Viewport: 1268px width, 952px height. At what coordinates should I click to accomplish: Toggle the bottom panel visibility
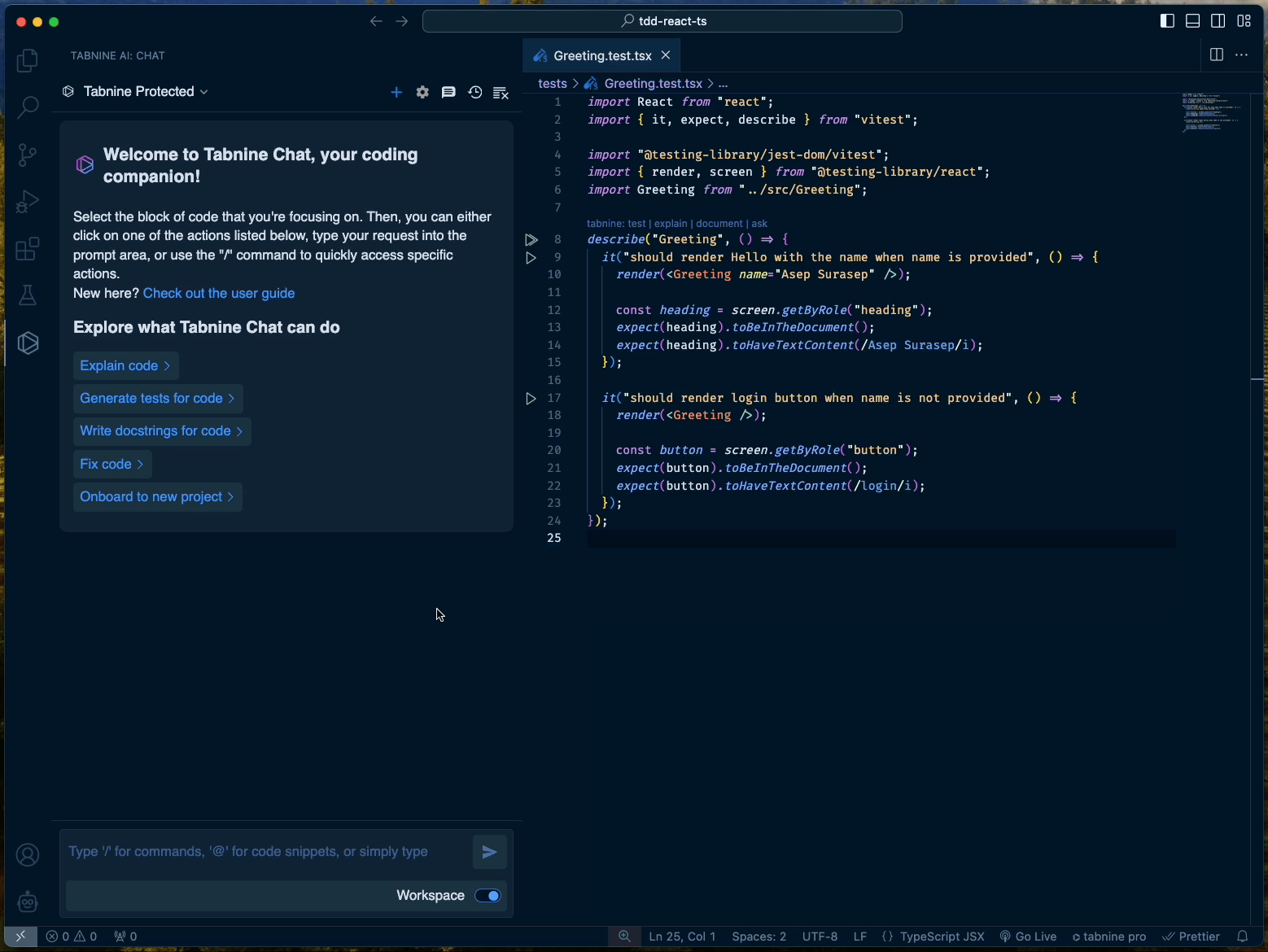pyautogui.click(x=1192, y=21)
